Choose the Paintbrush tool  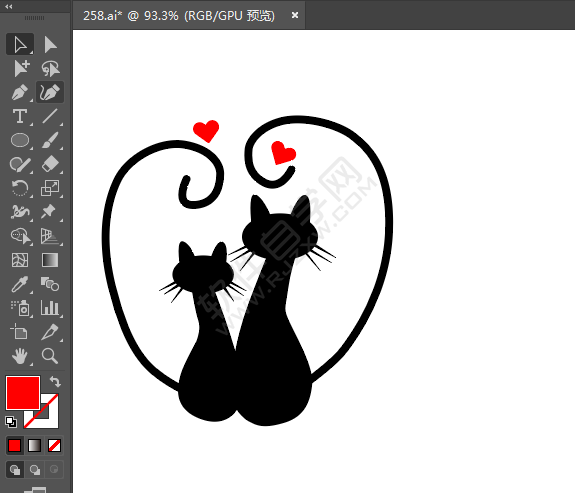[x=50, y=140]
